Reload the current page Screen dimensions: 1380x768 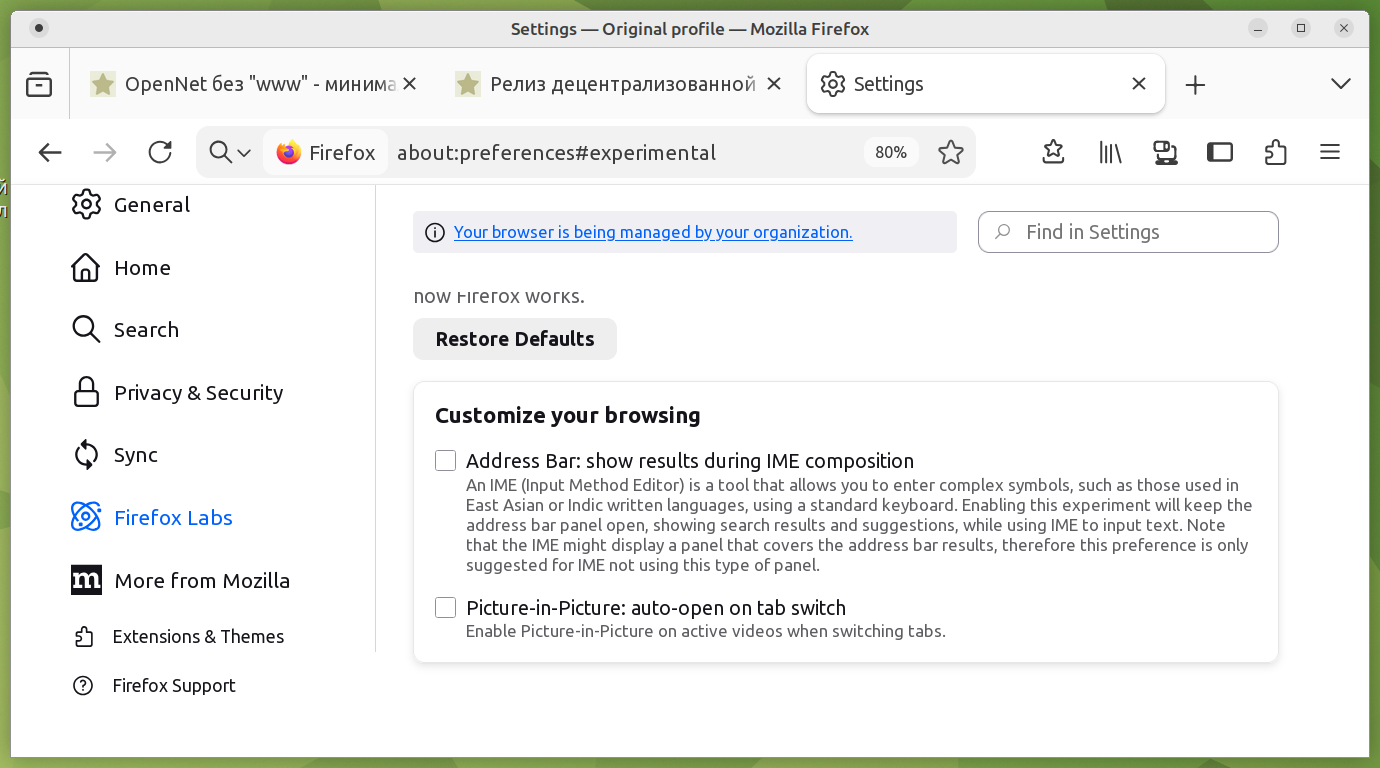pyautogui.click(x=160, y=152)
